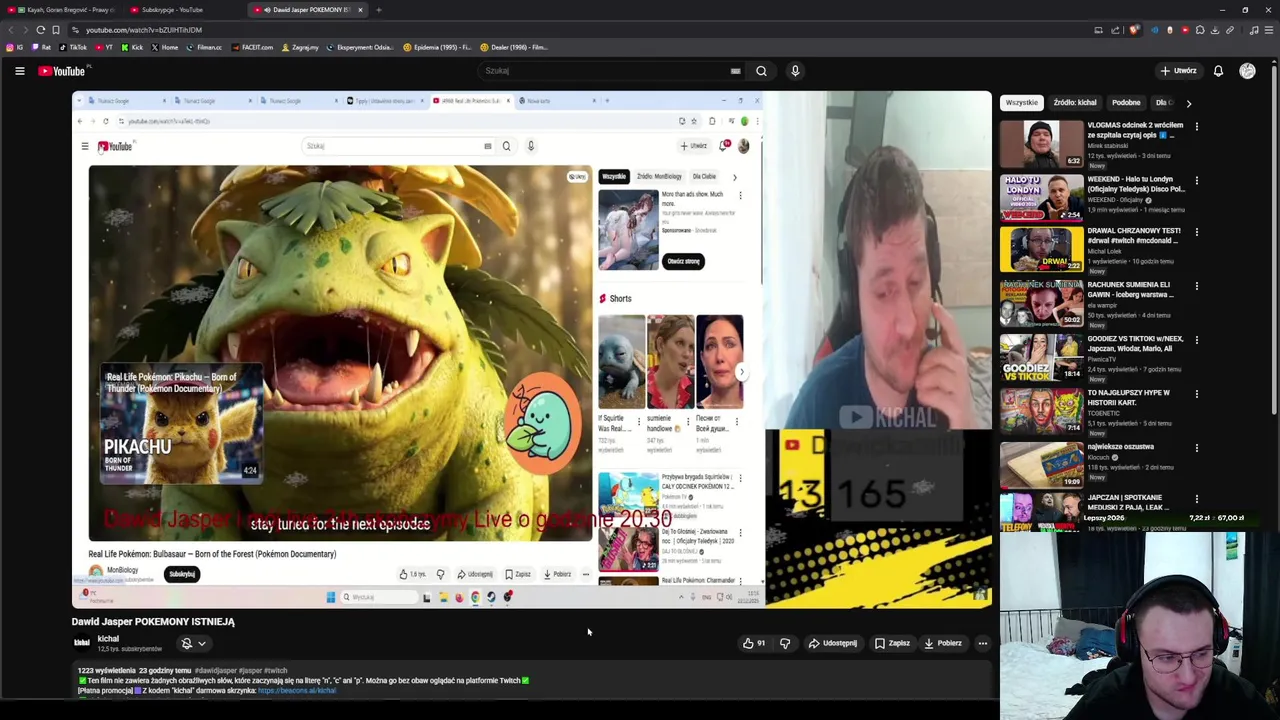This screenshot has height=720, width=1280.
Task: Open the YouTube hamburger guide menu
Action: point(19,71)
